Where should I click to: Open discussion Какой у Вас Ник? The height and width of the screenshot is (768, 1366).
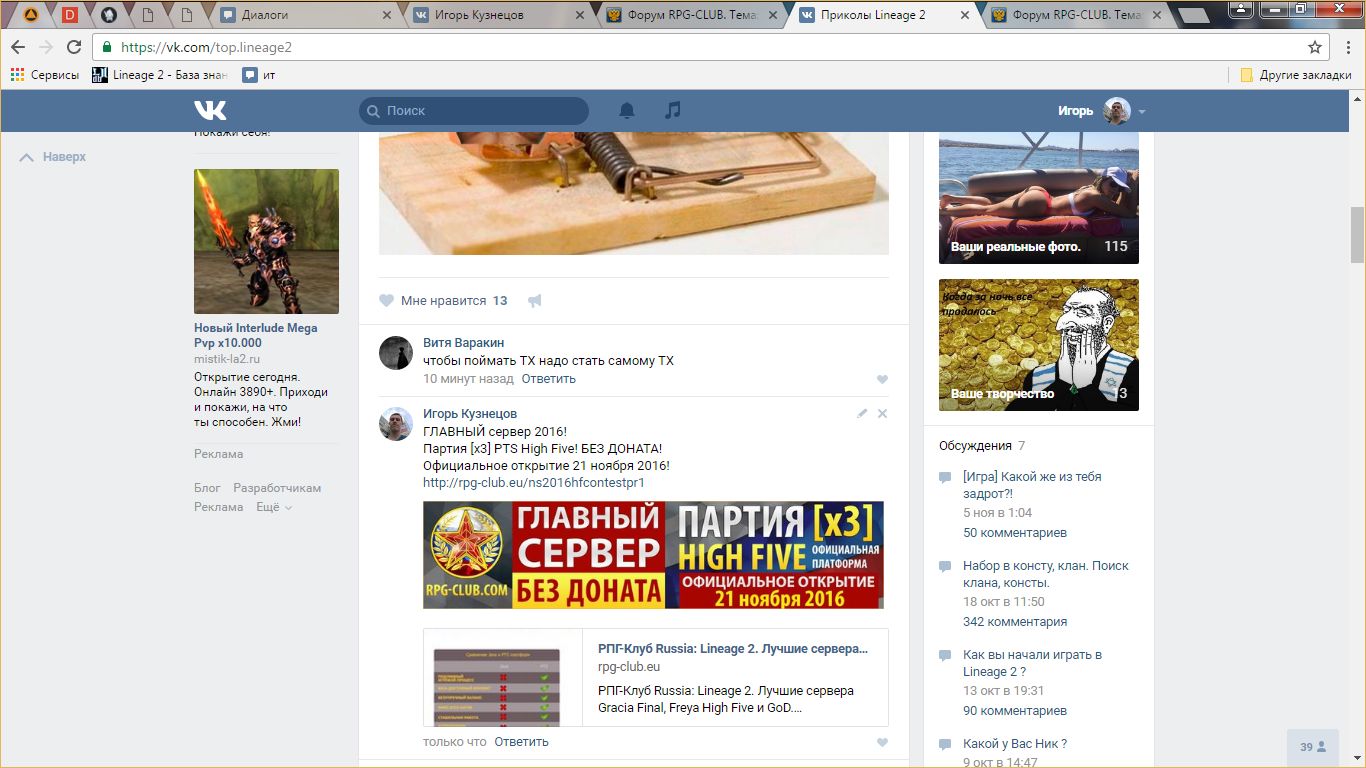(x=1015, y=743)
